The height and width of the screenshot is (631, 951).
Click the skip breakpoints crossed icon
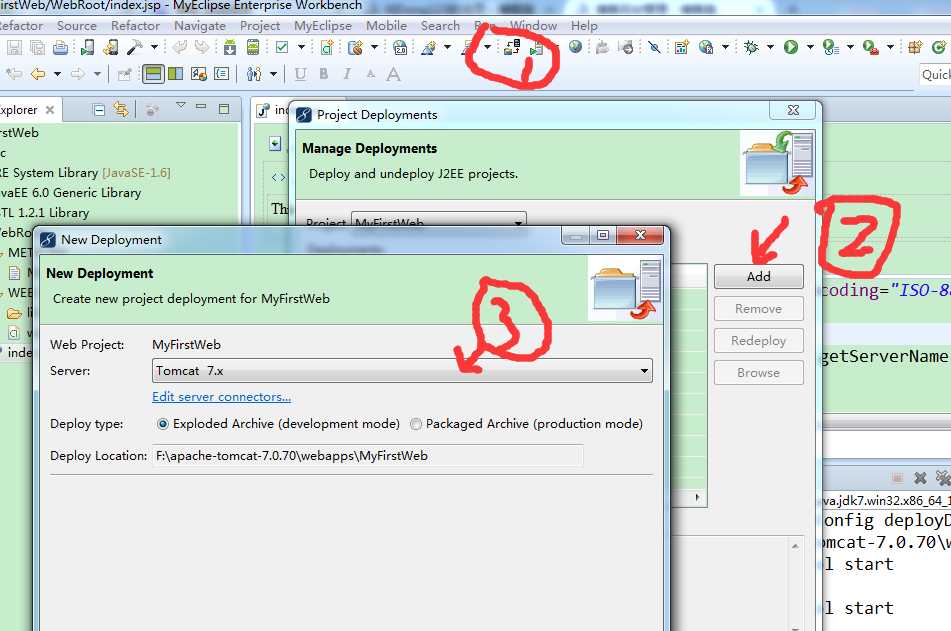point(654,47)
